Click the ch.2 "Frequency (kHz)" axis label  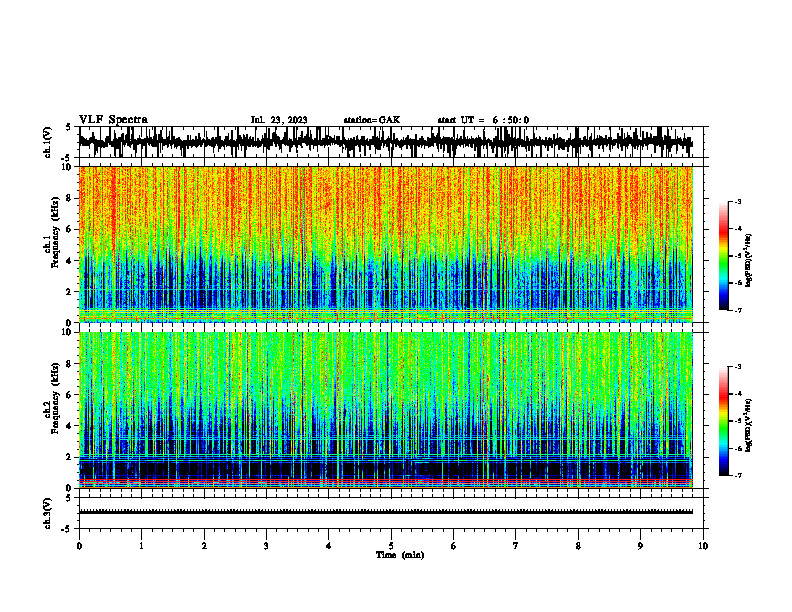point(54,398)
